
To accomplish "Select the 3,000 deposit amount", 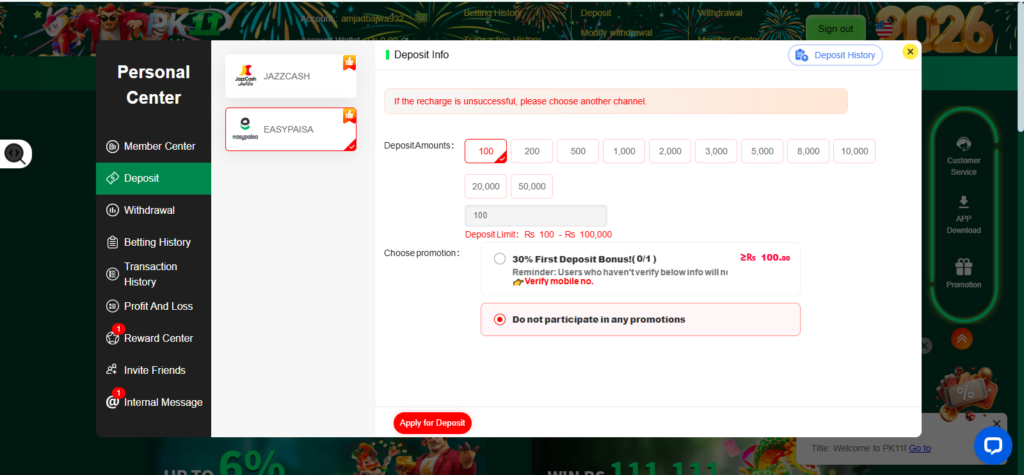I will (716, 151).
